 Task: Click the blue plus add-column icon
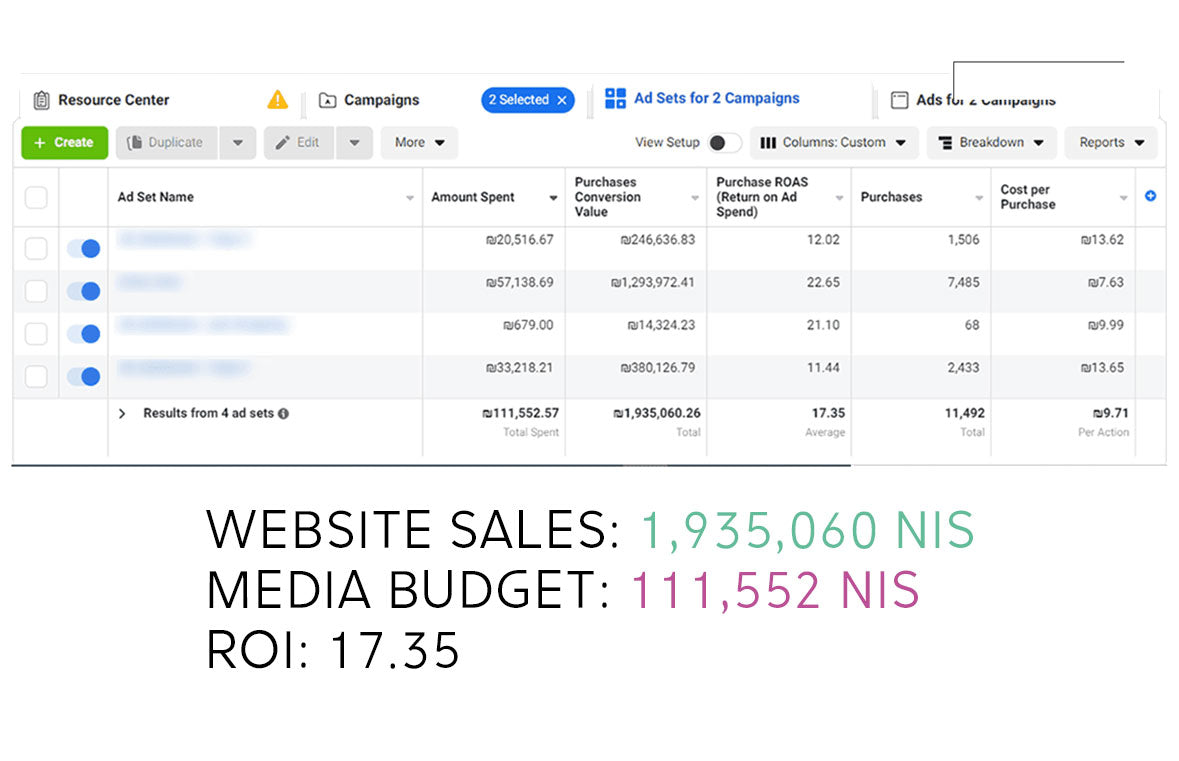(x=1150, y=196)
